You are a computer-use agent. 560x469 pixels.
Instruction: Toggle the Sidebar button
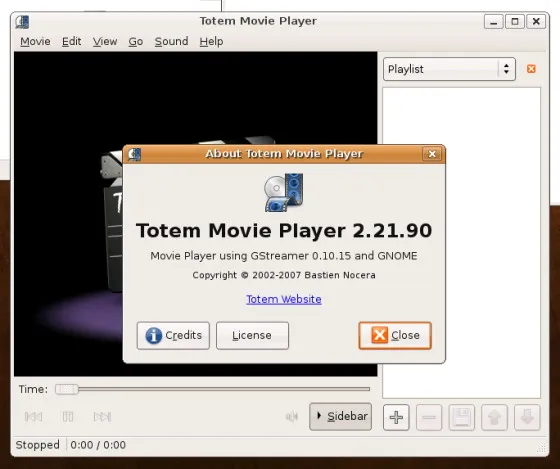tap(341, 416)
